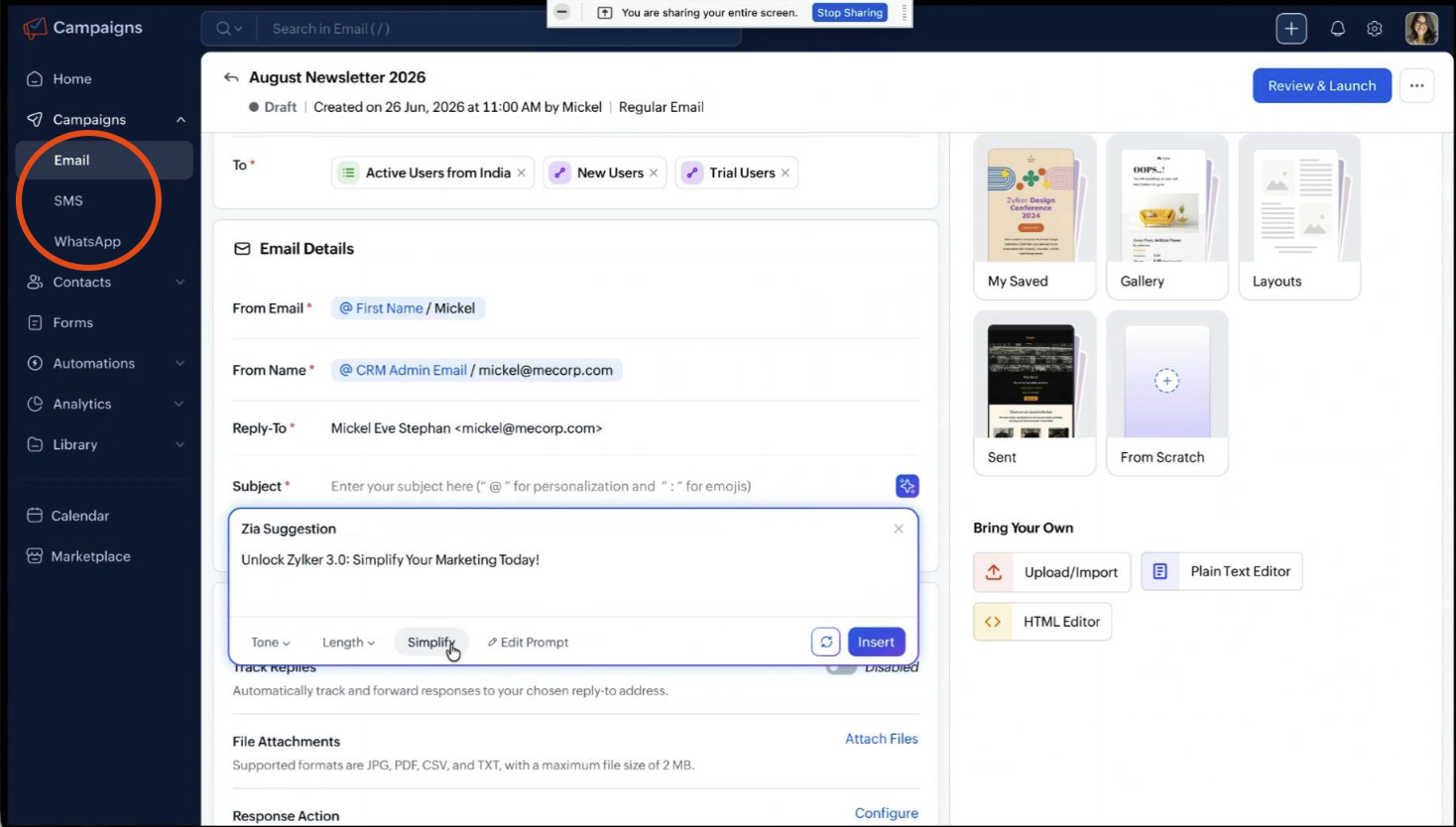Expand the Analytics sidebar section
Screen dimensions: 1456x827
coord(181,405)
